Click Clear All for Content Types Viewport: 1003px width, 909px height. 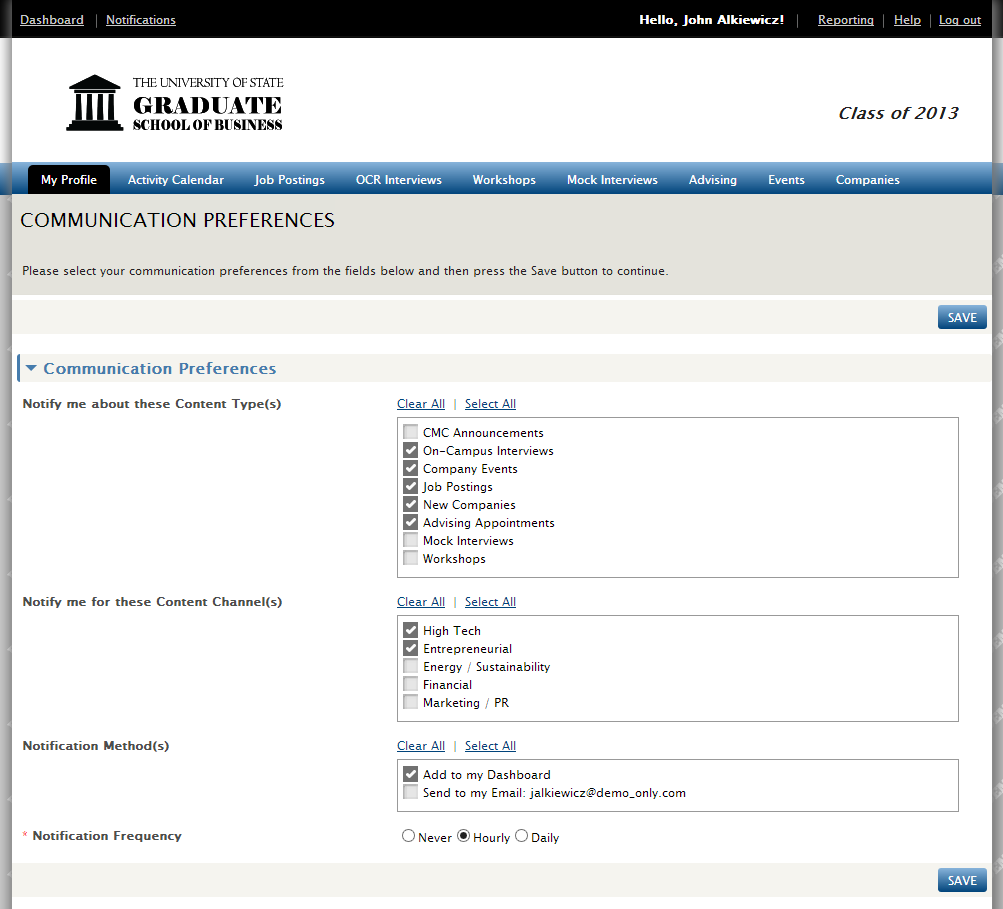[421, 404]
